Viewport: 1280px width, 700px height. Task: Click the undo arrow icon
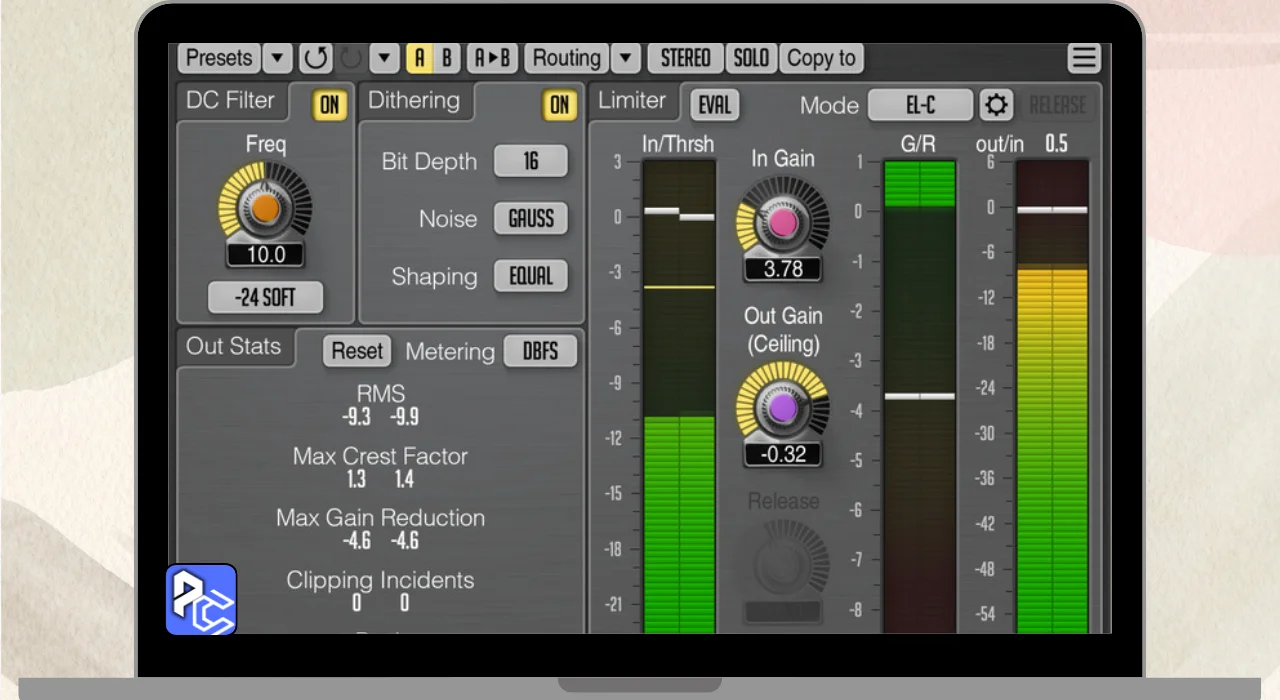[x=316, y=58]
